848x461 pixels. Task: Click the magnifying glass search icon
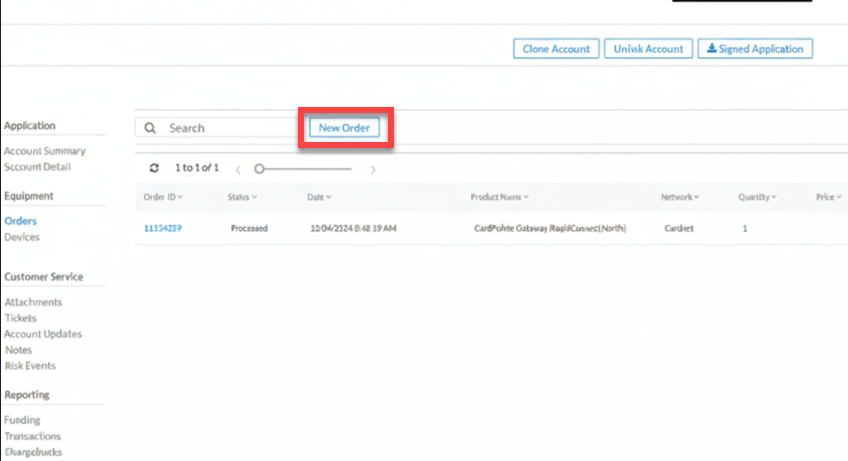pos(151,128)
